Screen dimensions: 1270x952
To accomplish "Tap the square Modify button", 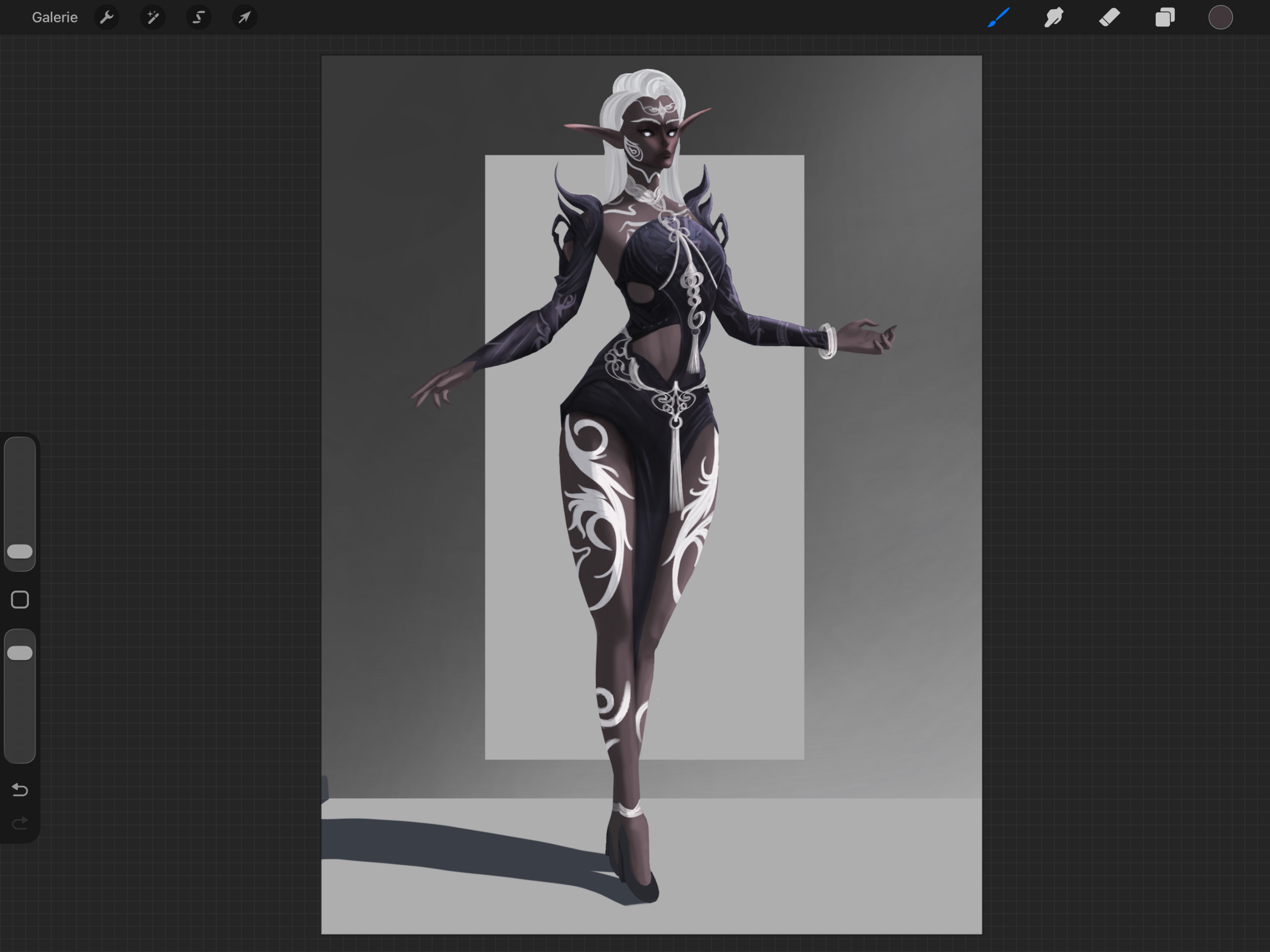I will [20, 600].
